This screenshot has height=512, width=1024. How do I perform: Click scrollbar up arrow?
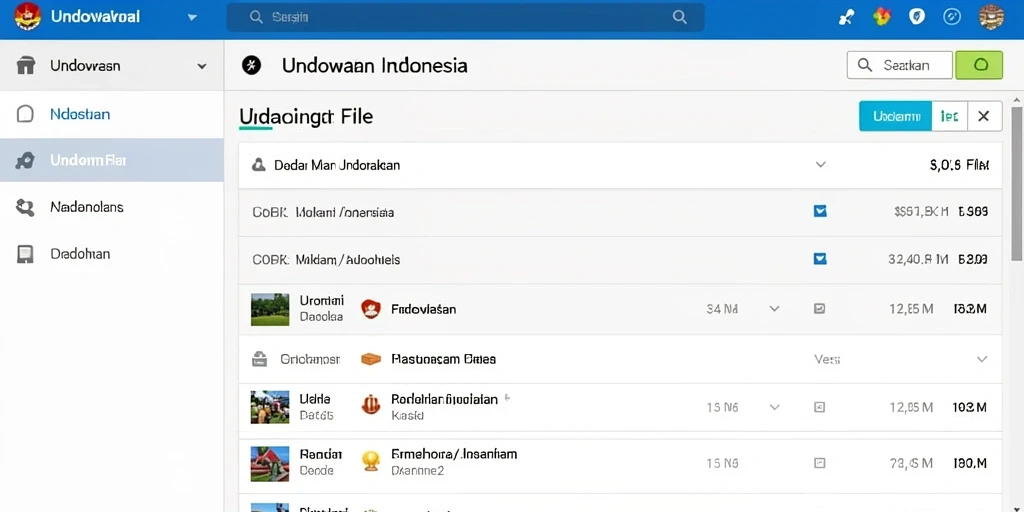(x=1017, y=100)
